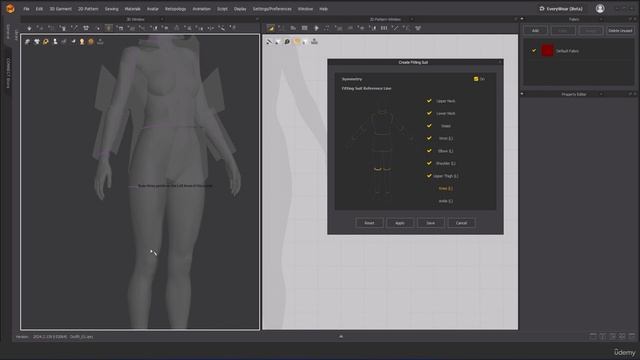
Task: Click the red Default Fabric color swatch
Action: [547, 51]
